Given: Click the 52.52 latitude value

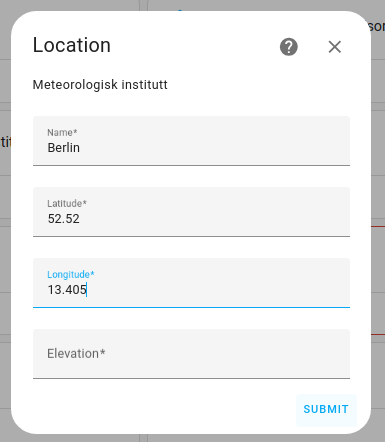Looking at the screenshot, I should tap(64, 219).
